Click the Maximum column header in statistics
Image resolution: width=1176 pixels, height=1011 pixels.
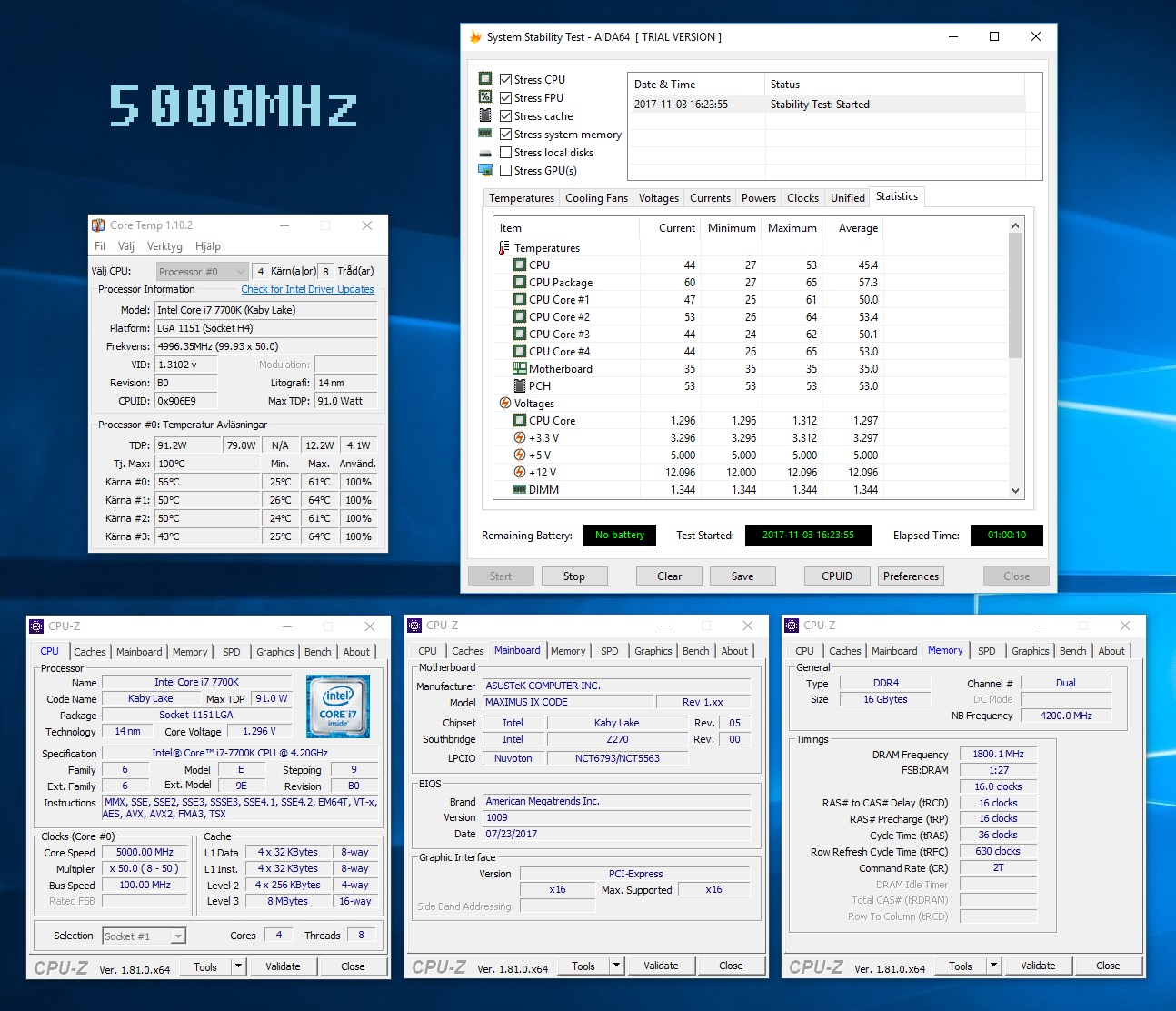[792, 228]
